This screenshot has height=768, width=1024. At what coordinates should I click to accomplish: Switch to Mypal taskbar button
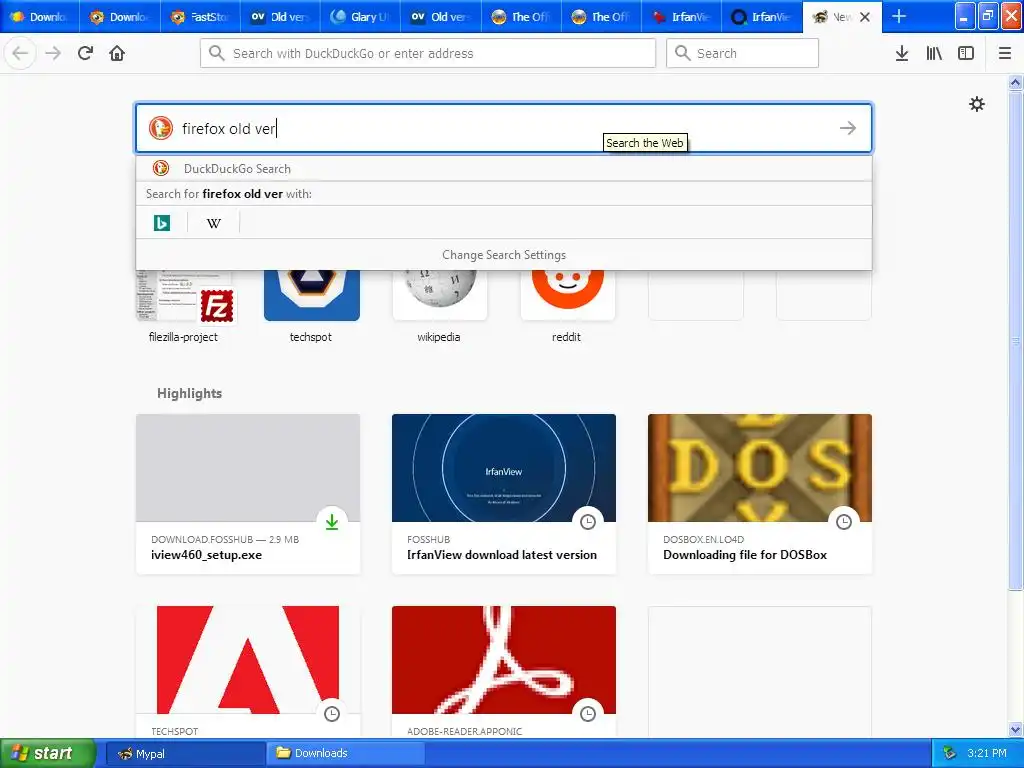pyautogui.click(x=185, y=753)
